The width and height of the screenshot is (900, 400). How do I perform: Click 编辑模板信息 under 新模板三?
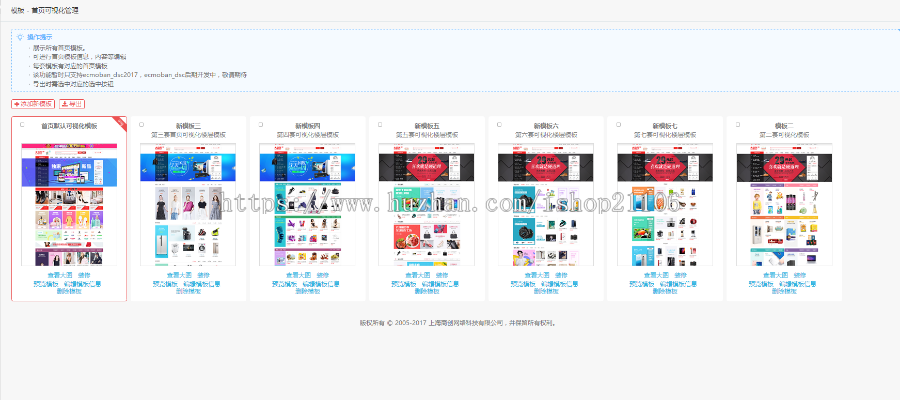202,284
